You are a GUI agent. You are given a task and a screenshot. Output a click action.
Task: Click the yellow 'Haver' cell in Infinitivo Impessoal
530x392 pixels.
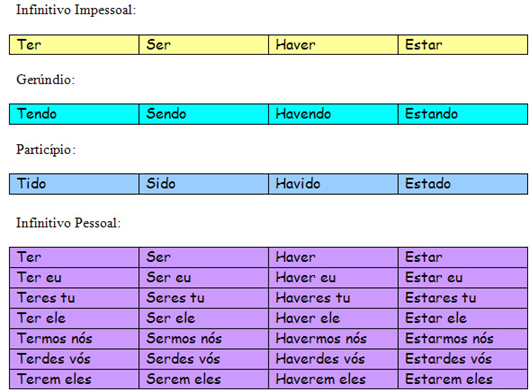[333, 45]
